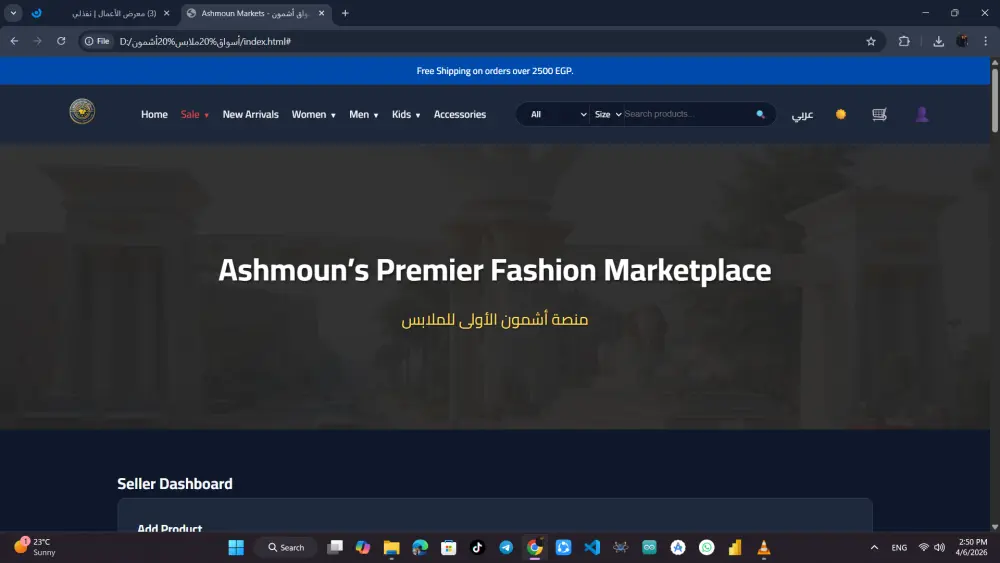Image resolution: width=1000 pixels, height=563 pixels.
Task: Open Task View on taskbar
Action: [335, 547]
